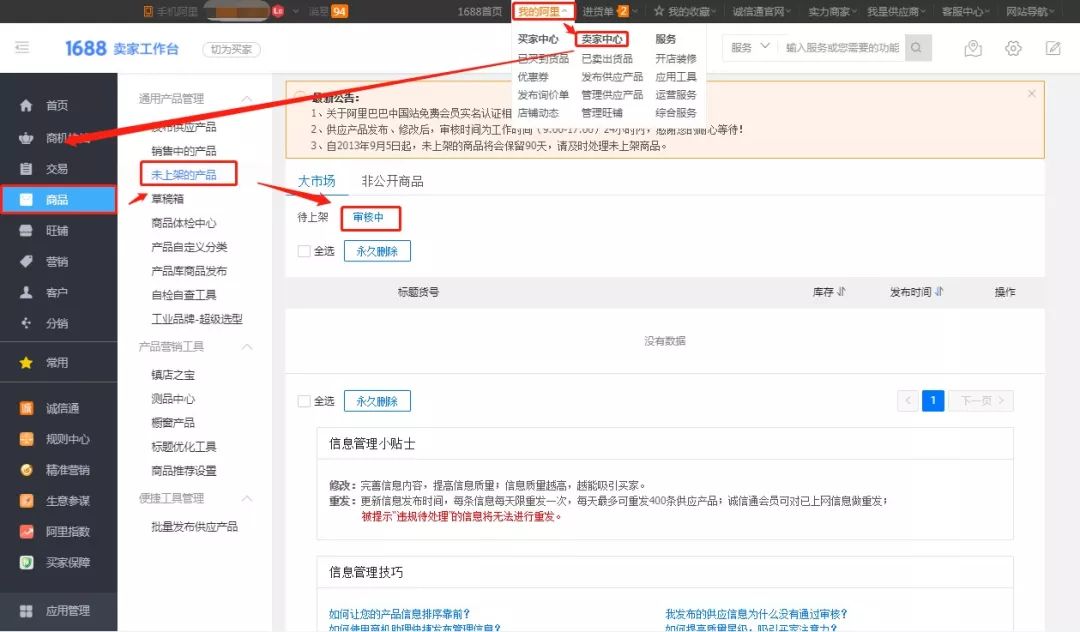Select the 审核中 filter tab
Image resolution: width=1080 pixels, height=632 pixels.
[x=368, y=218]
